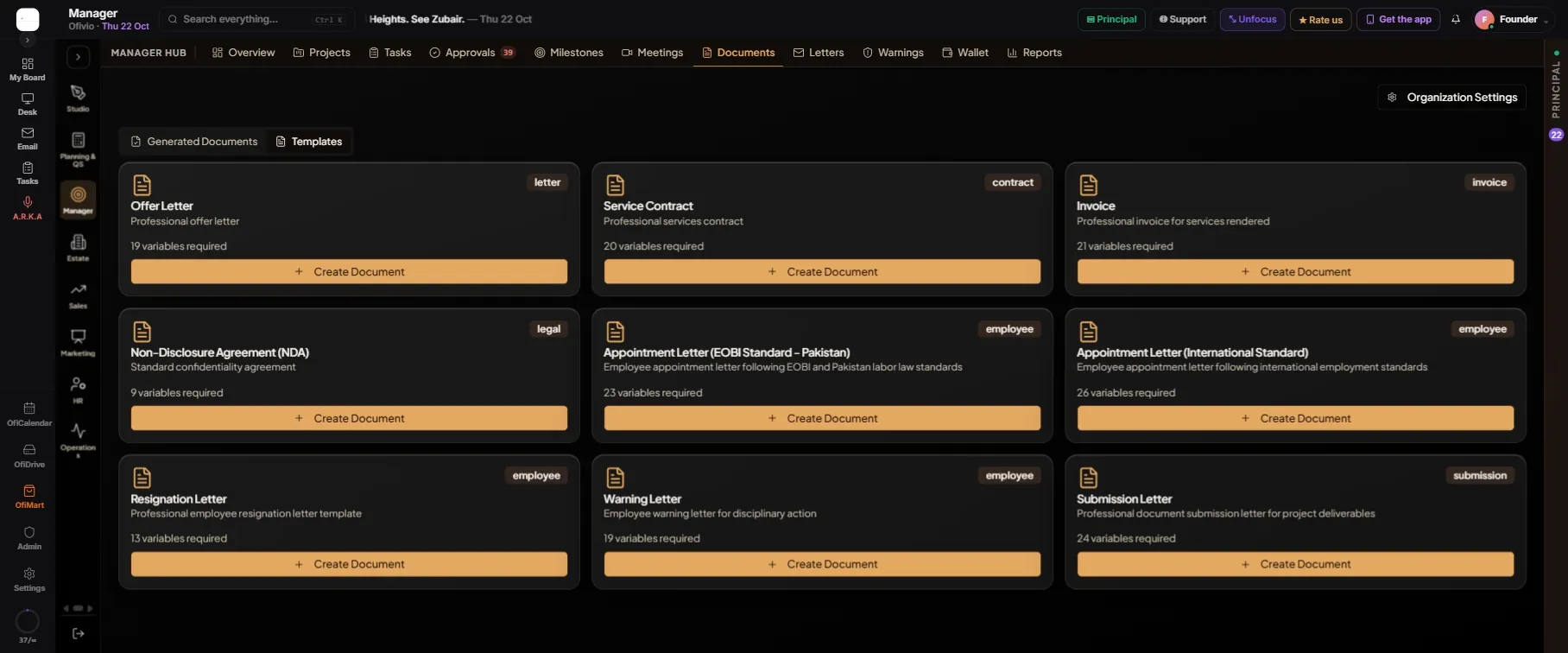This screenshot has height=653, width=1568.
Task: Create Document for Non-Disclosure Agreement
Action: 349,418
